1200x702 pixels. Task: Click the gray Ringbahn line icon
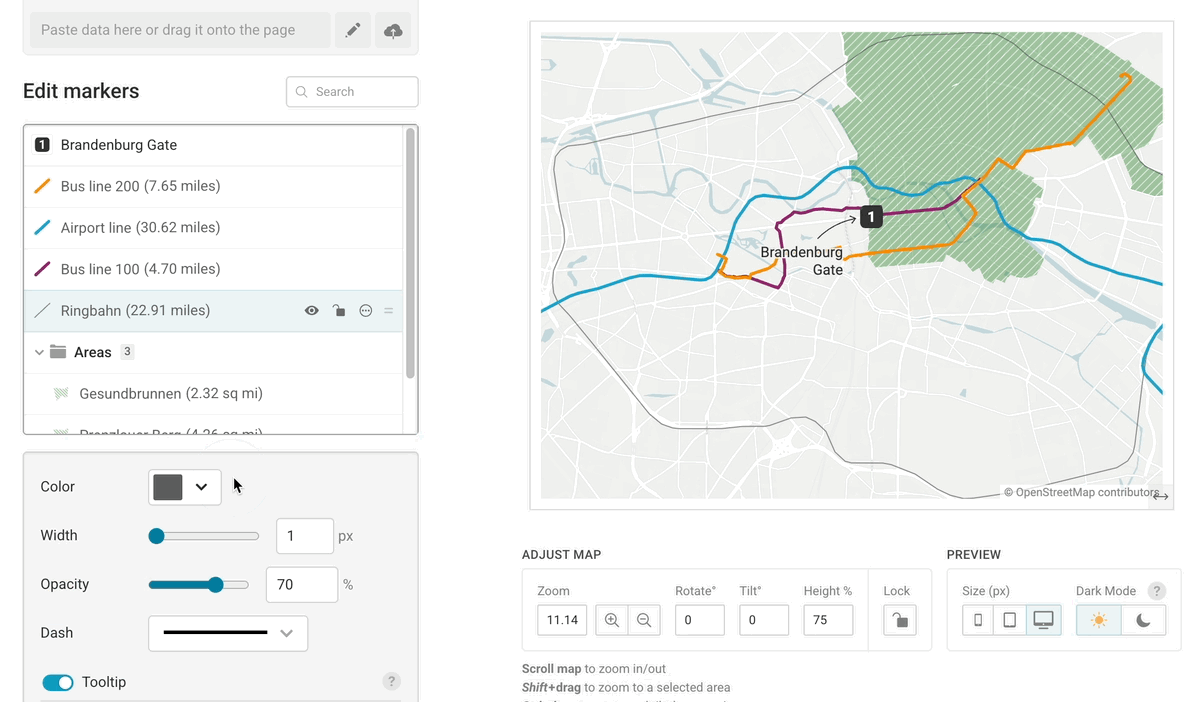[42, 311]
